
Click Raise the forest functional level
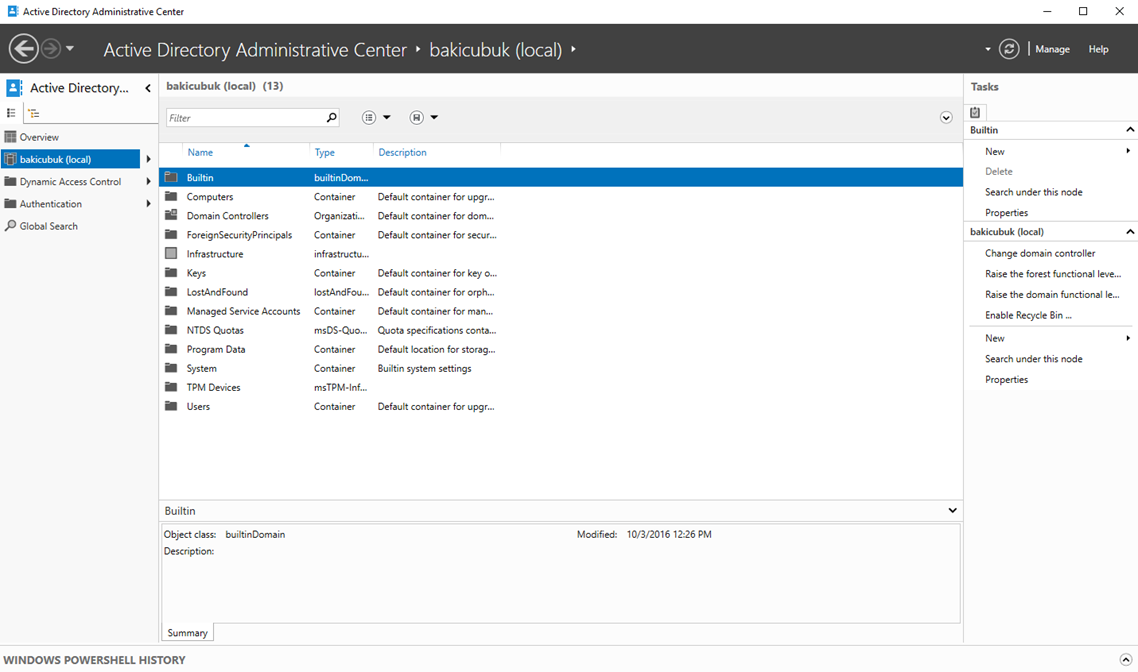(x=1053, y=274)
